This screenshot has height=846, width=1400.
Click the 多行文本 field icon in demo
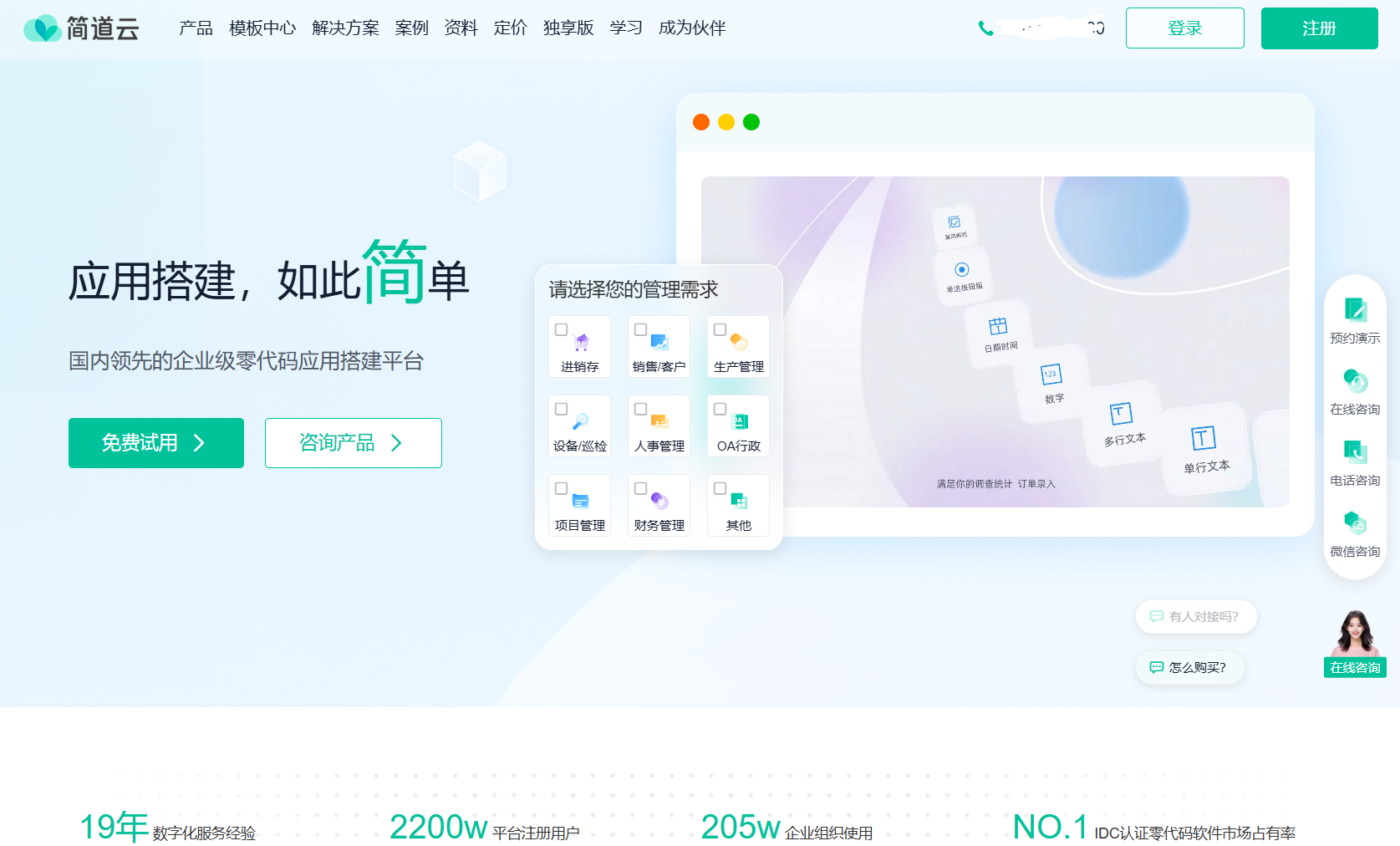1121,414
